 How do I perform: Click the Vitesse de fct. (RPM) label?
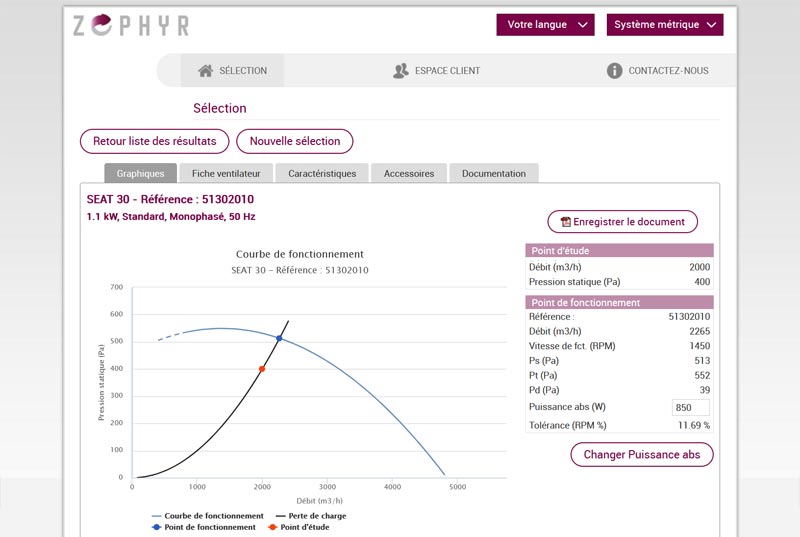click(572, 346)
